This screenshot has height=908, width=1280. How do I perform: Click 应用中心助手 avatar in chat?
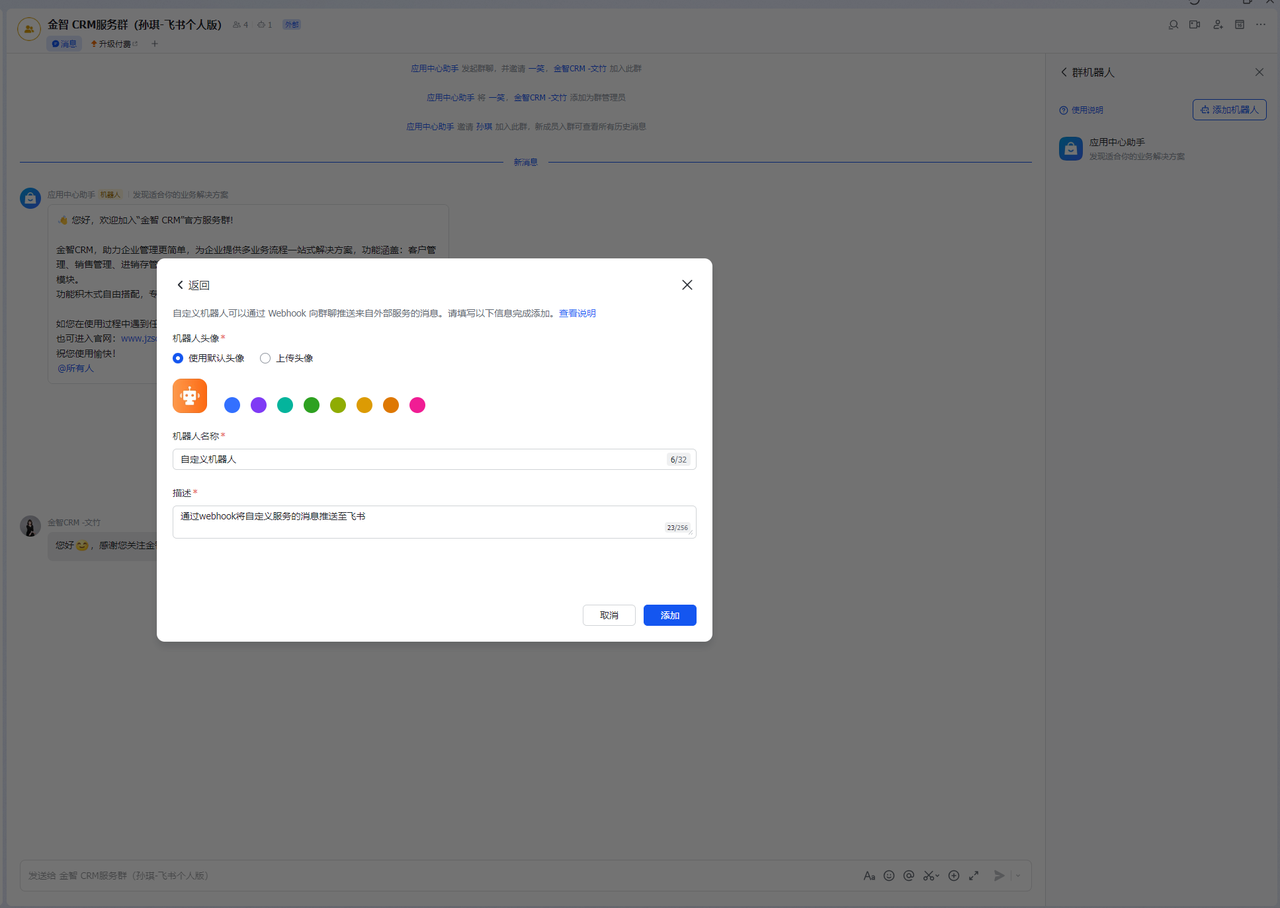tap(31, 198)
